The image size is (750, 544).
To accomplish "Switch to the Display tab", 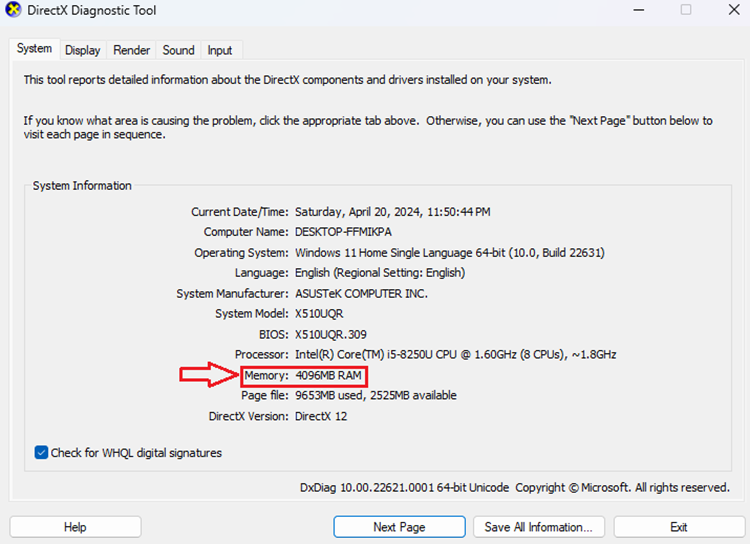I will (x=83, y=50).
